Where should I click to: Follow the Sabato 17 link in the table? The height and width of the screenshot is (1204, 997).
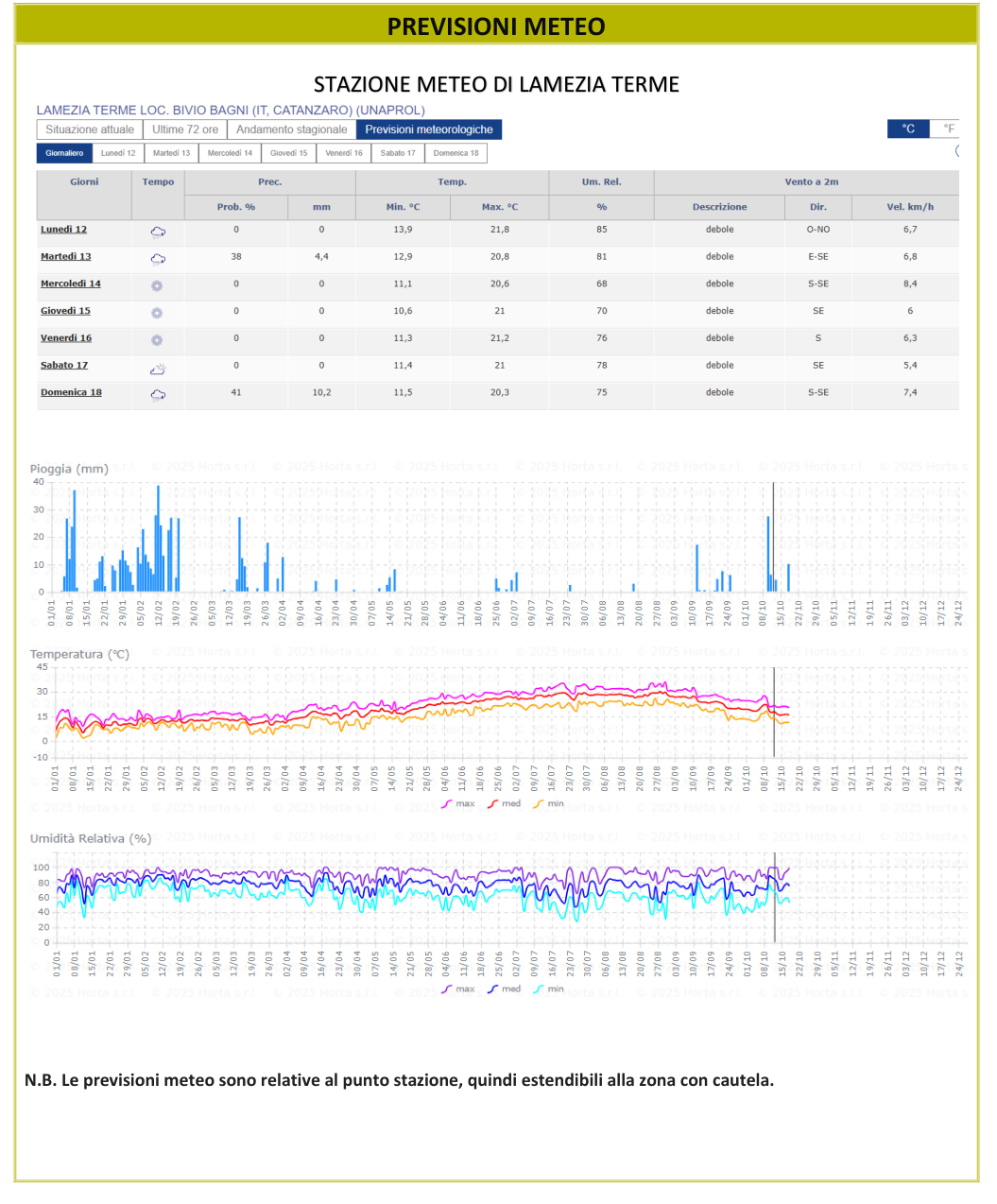(x=64, y=366)
